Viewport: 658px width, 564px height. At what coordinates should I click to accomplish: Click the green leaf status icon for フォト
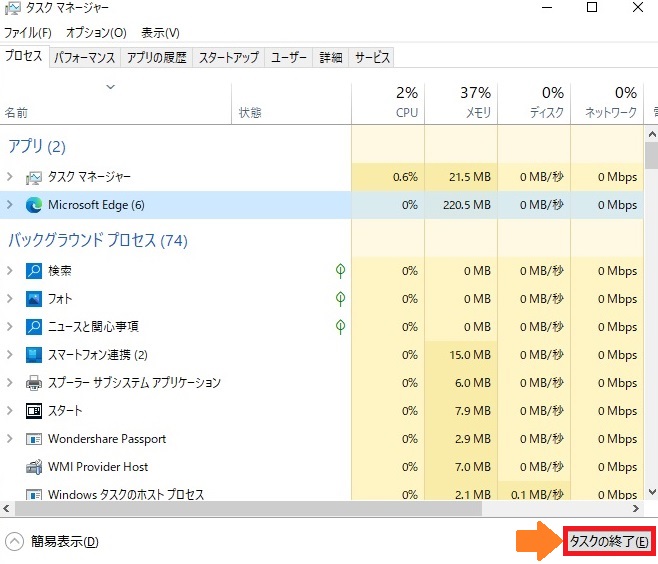click(340, 299)
